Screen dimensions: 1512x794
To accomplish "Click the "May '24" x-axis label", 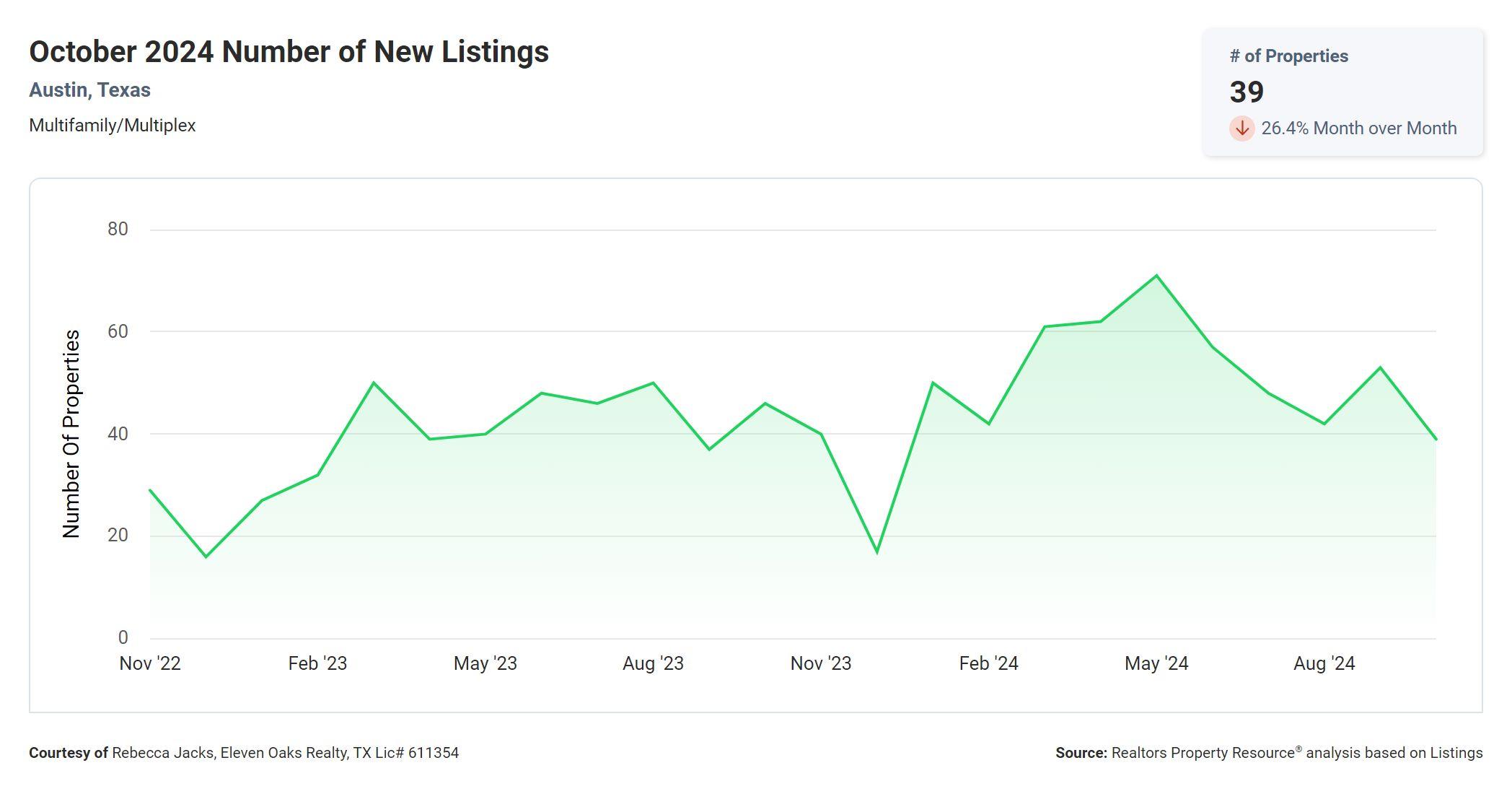I will coord(1156,663).
